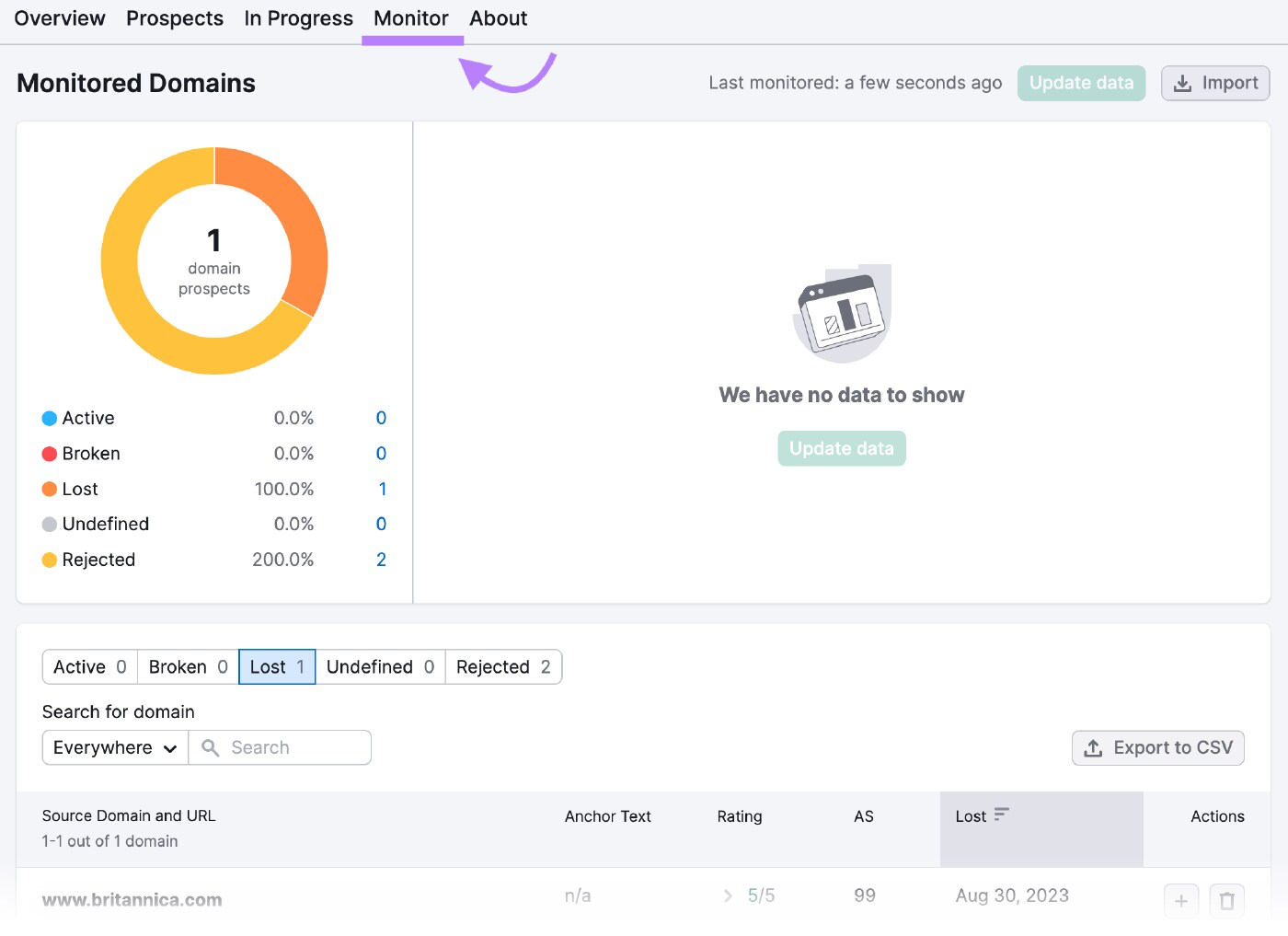Toggle the Undefined 0 filter chip
Image resolution: width=1288 pixels, height=936 pixels.
coord(380,666)
